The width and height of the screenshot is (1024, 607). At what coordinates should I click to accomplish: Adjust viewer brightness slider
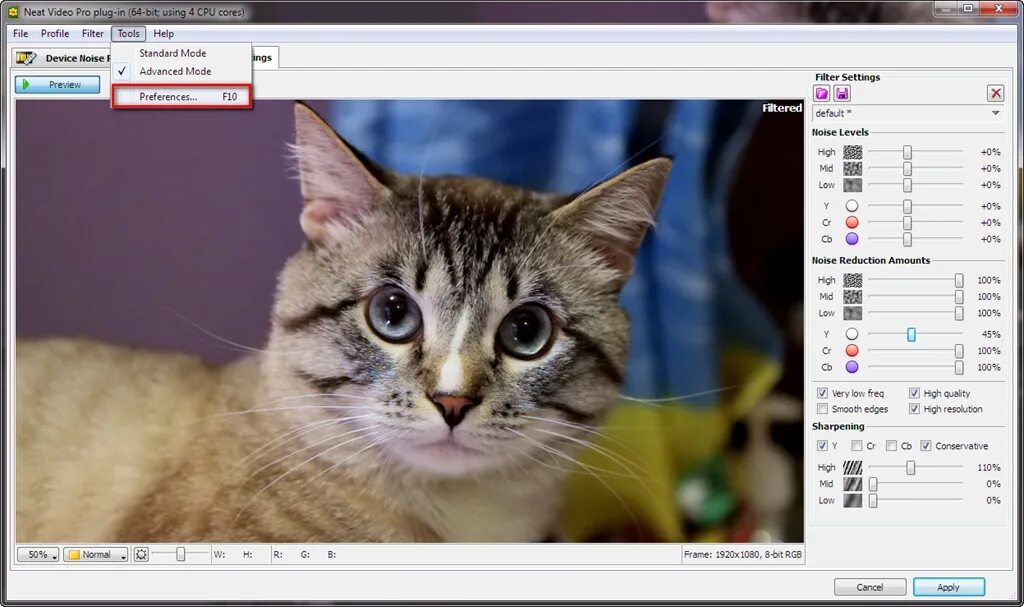tap(180, 555)
